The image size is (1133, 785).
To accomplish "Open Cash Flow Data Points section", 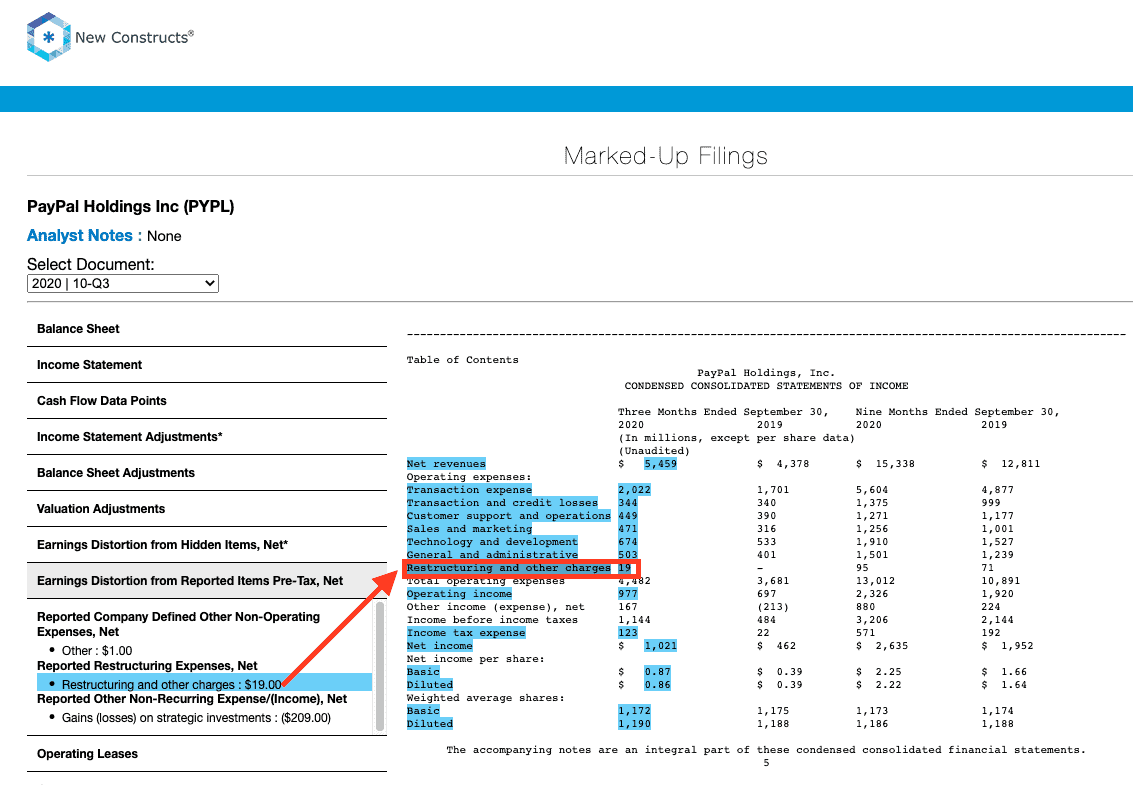I will pos(207,401).
